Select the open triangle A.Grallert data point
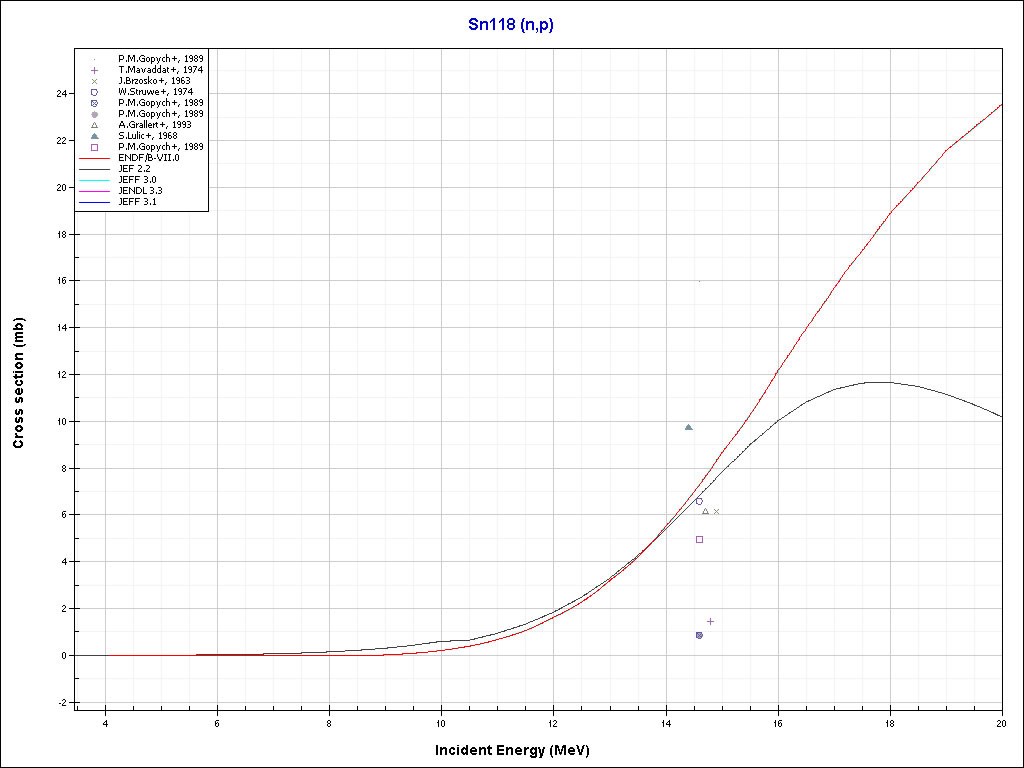The height and width of the screenshot is (768, 1024). tap(705, 511)
